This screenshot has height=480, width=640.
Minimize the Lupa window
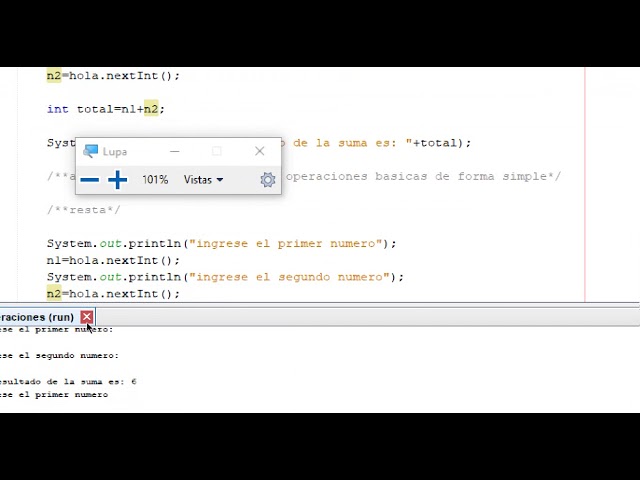click(x=175, y=151)
